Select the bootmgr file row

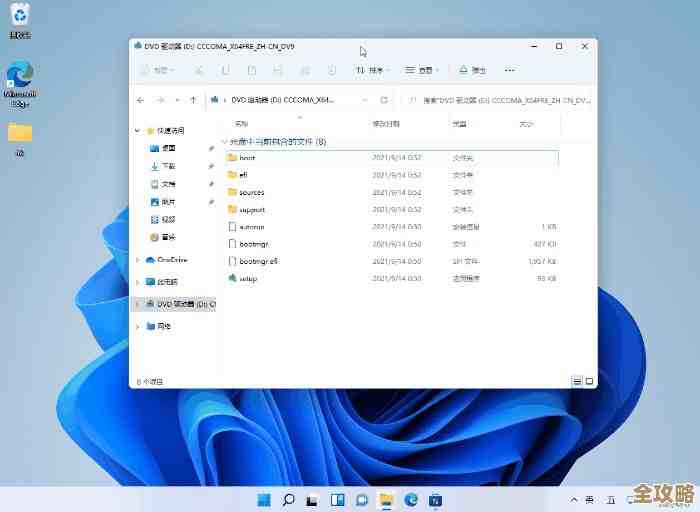pos(392,244)
